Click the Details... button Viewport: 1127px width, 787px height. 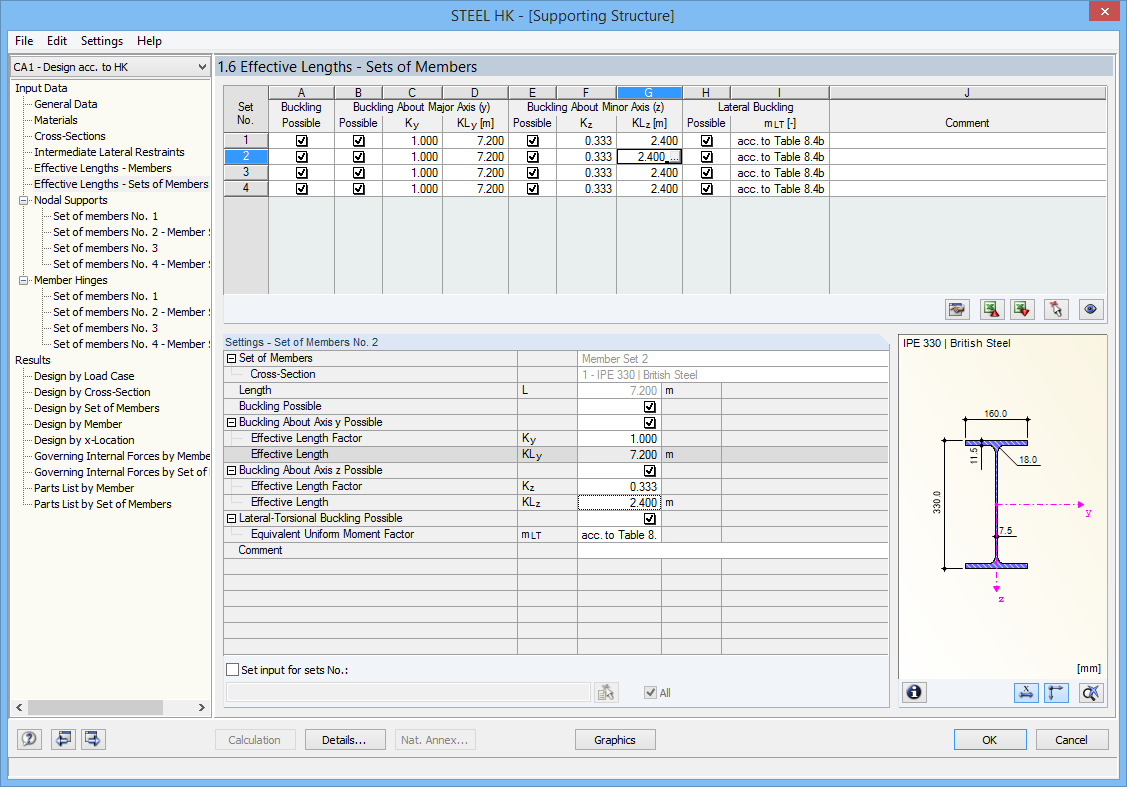tap(344, 740)
